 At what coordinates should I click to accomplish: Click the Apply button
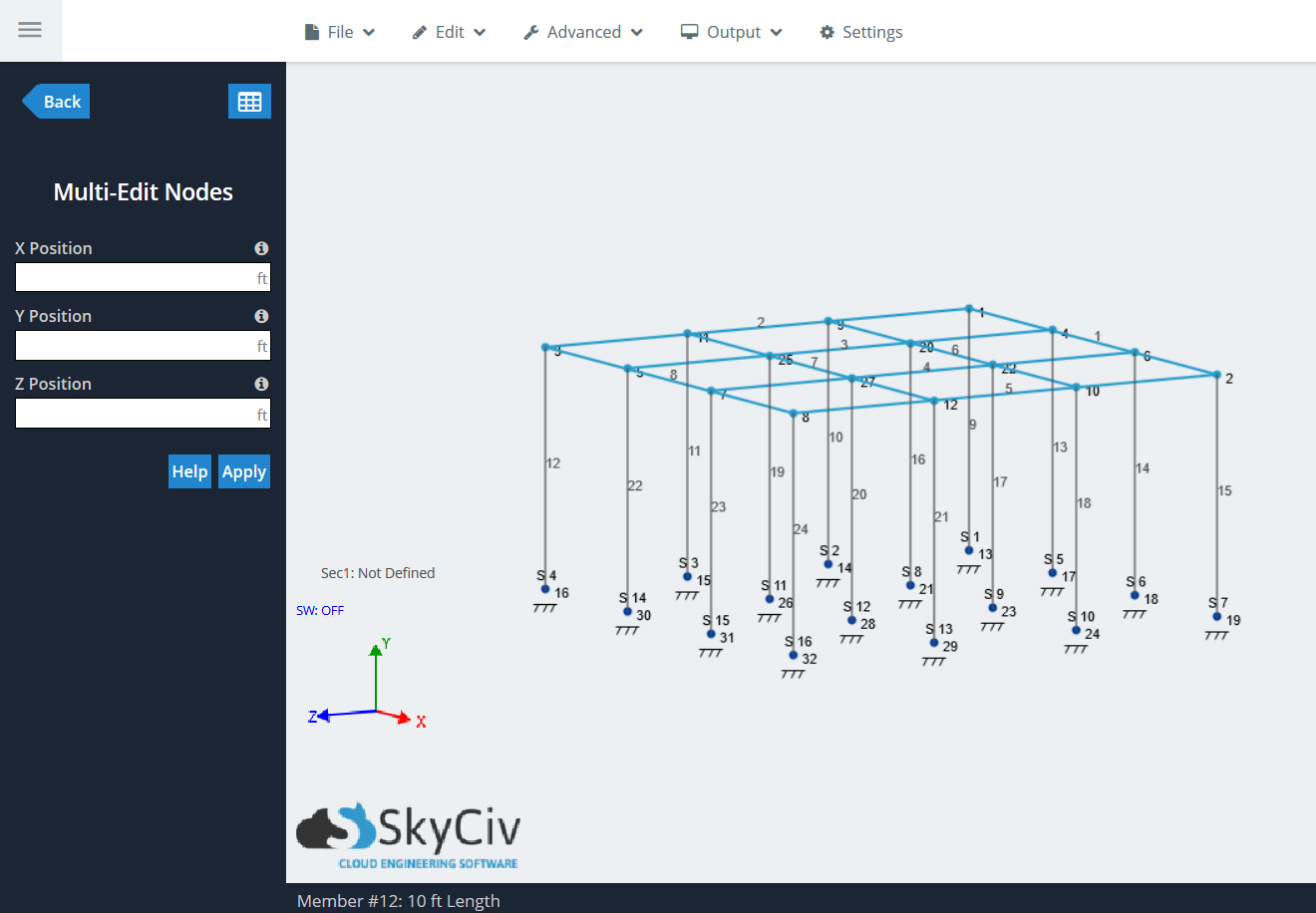(244, 471)
